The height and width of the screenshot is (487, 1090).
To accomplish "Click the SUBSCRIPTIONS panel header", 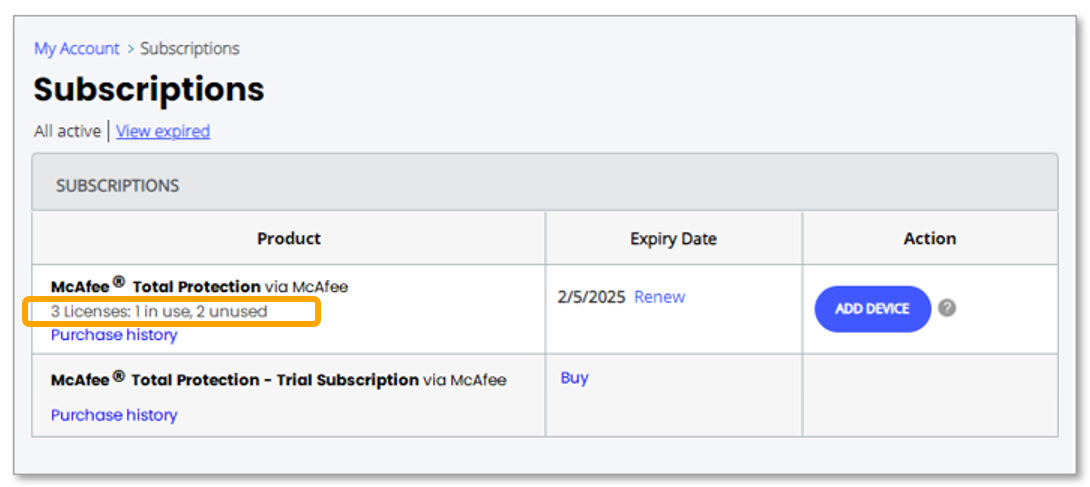I will [117, 185].
